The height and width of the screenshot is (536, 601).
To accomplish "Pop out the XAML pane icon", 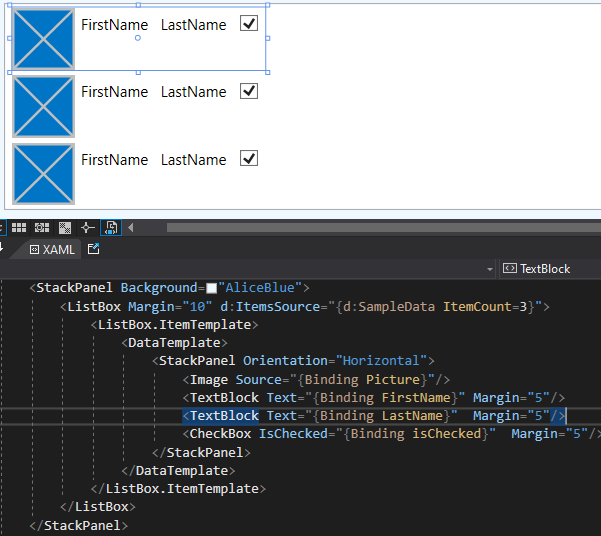I will point(93,249).
